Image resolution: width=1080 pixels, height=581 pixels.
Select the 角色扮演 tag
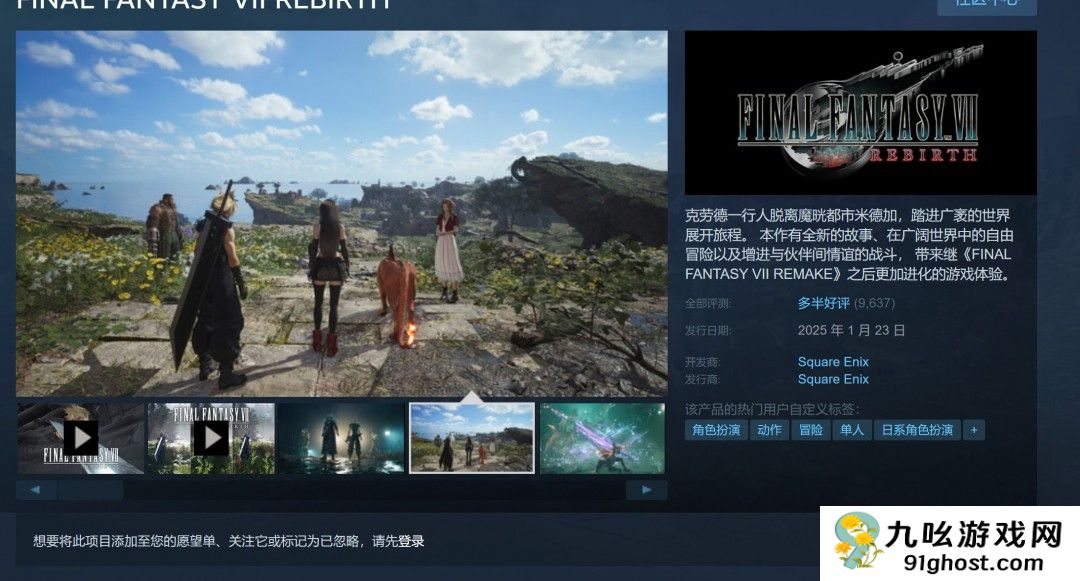pos(719,429)
